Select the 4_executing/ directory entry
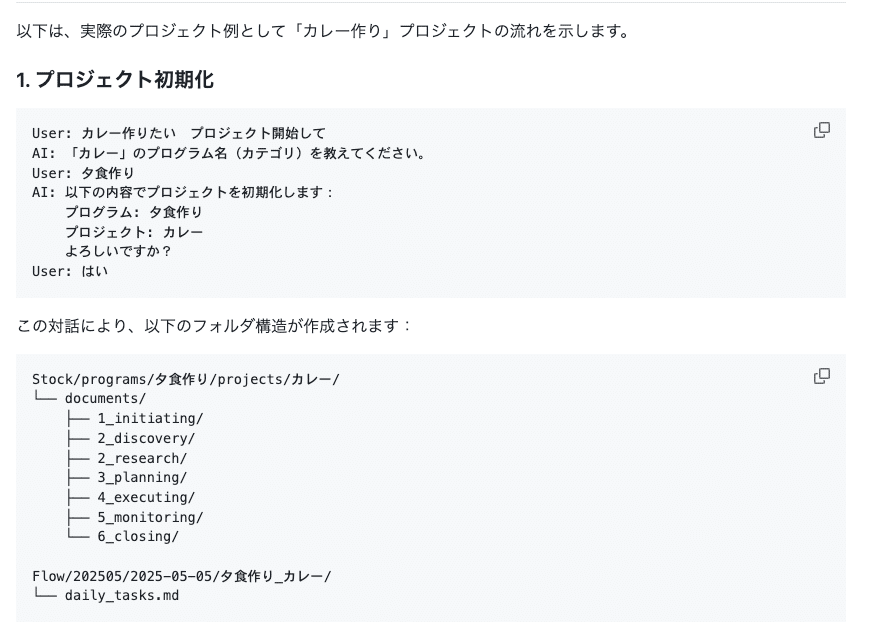 [x=146, y=497]
